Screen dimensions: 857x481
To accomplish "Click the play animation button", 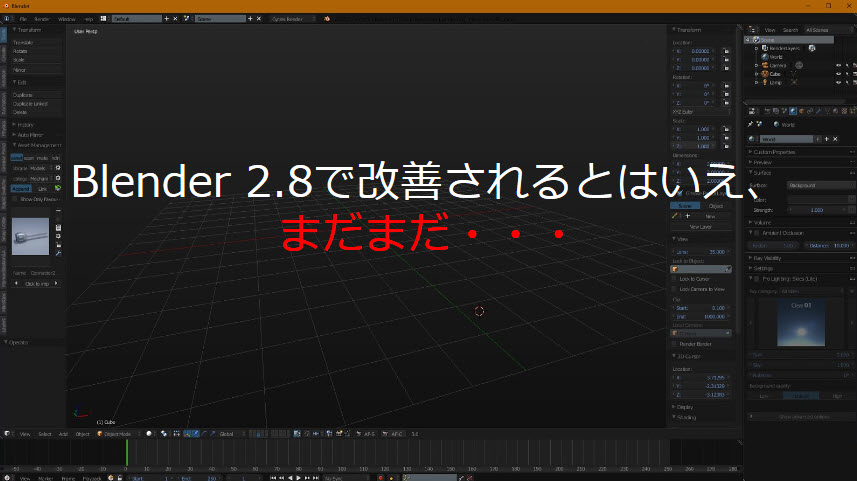I will (298, 478).
